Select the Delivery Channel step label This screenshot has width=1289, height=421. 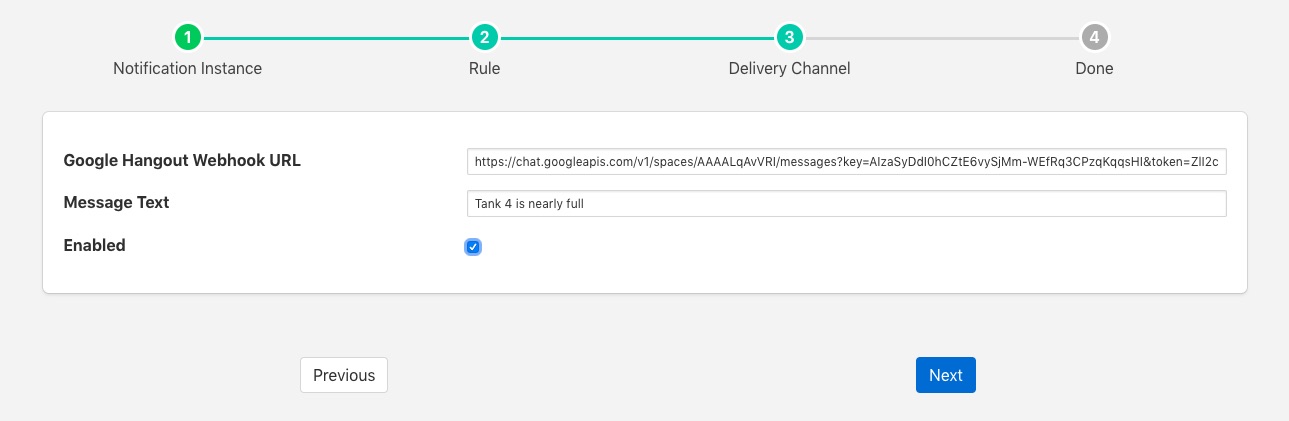pyautogui.click(x=789, y=69)
